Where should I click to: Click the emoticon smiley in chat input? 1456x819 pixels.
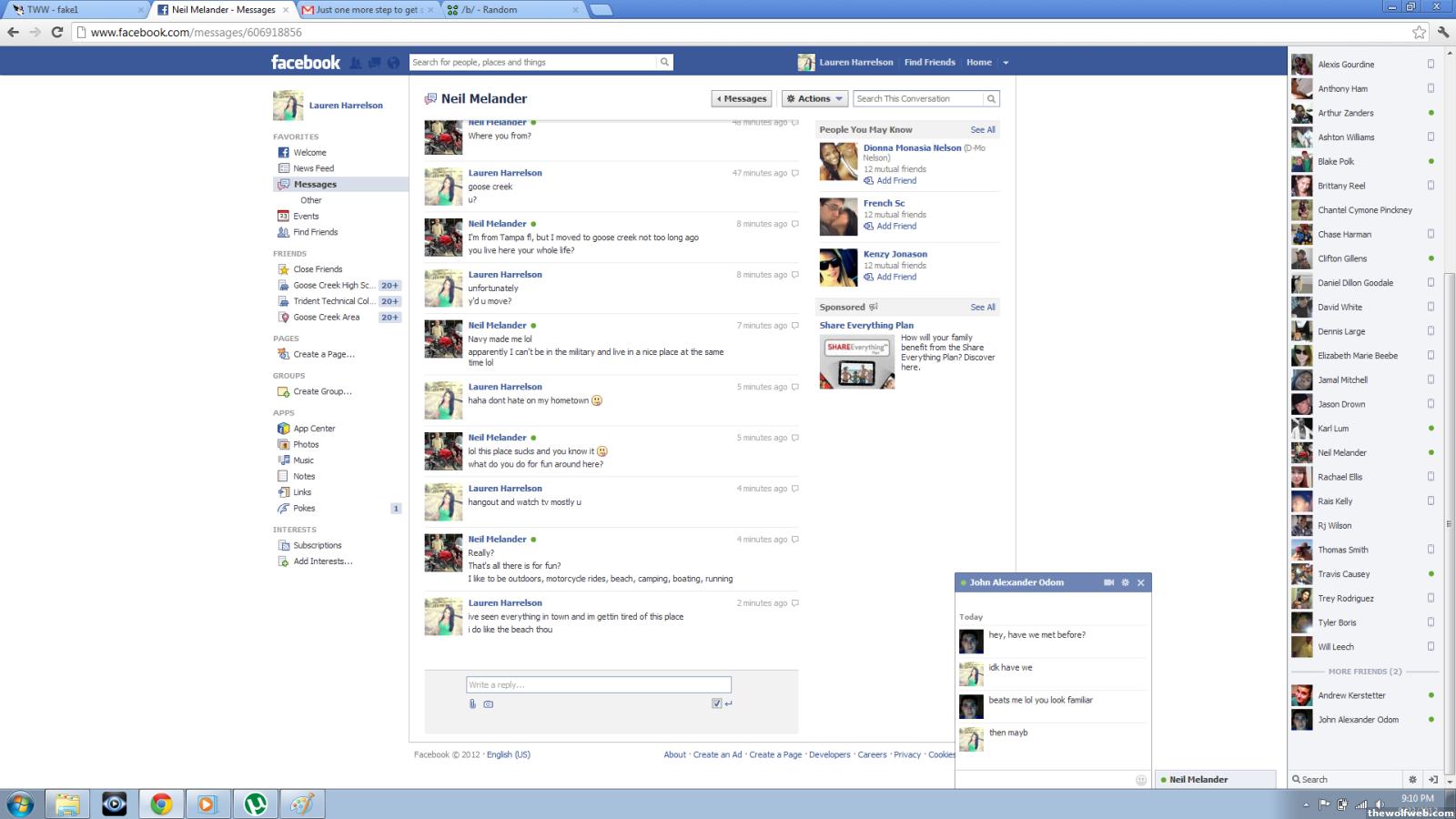coord(1141,780)
